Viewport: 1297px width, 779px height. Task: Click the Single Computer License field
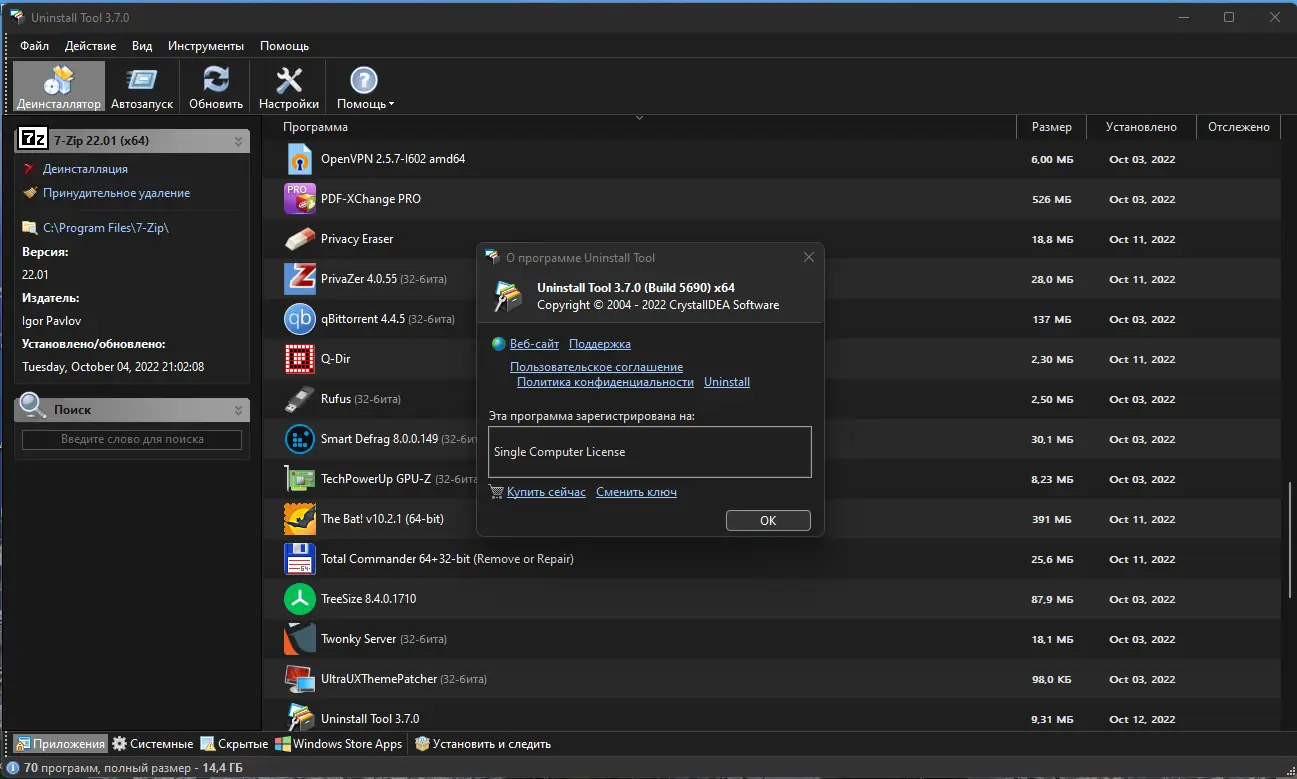649,452
